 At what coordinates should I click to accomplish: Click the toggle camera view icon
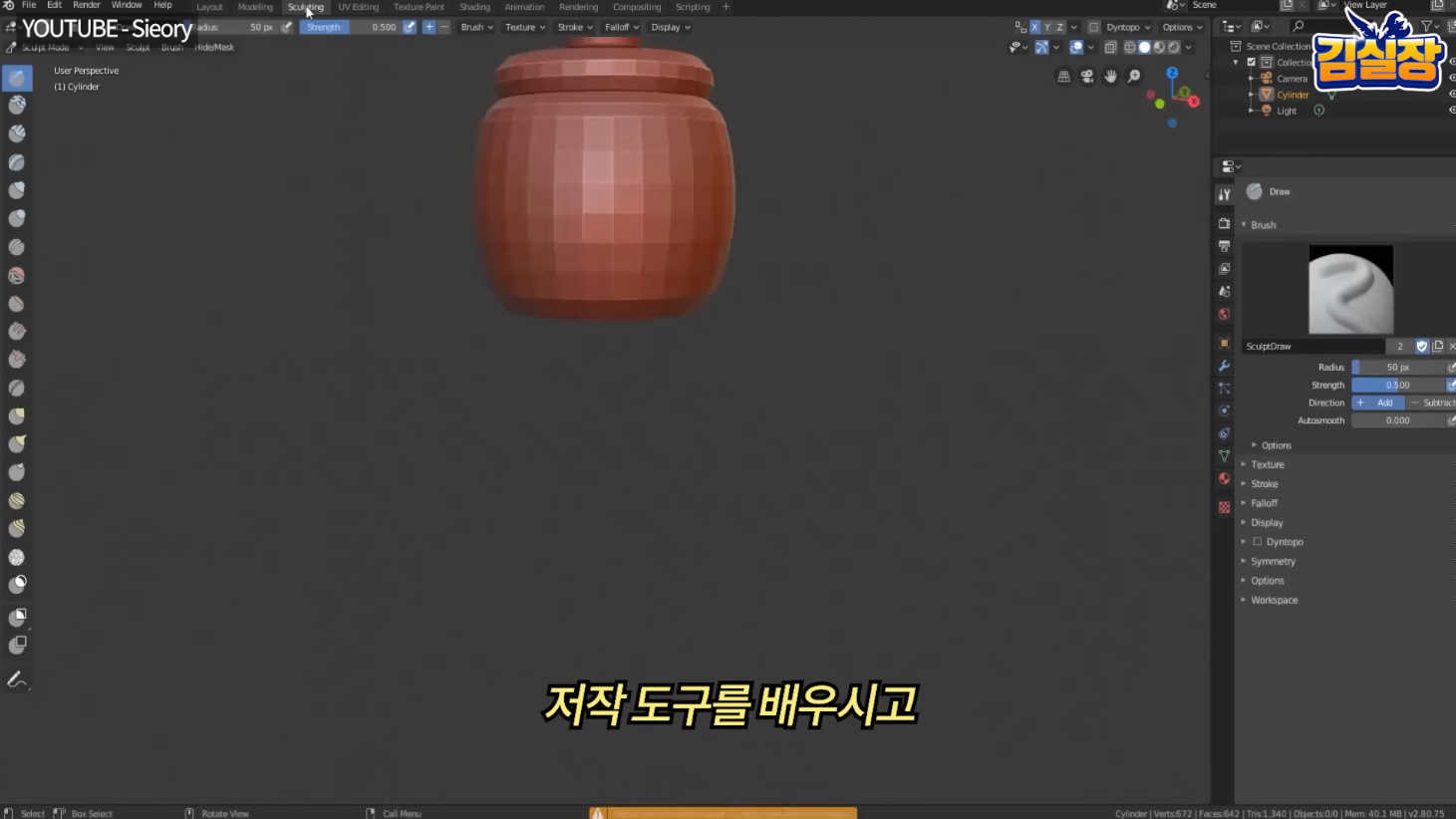coord(1087,77)
